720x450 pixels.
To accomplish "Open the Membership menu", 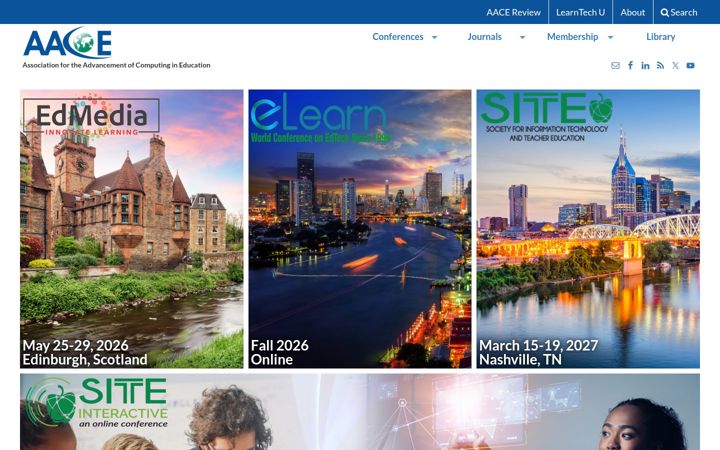I will [x=572, y=37].
